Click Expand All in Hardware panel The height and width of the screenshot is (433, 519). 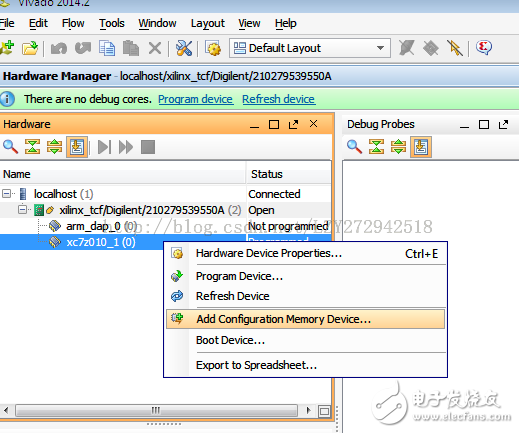tap(55, 147)
